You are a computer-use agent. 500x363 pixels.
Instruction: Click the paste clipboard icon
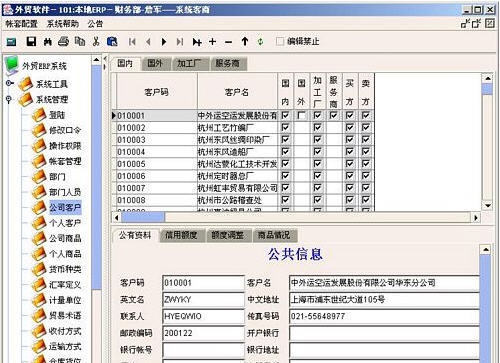click(x=112, y=41)
